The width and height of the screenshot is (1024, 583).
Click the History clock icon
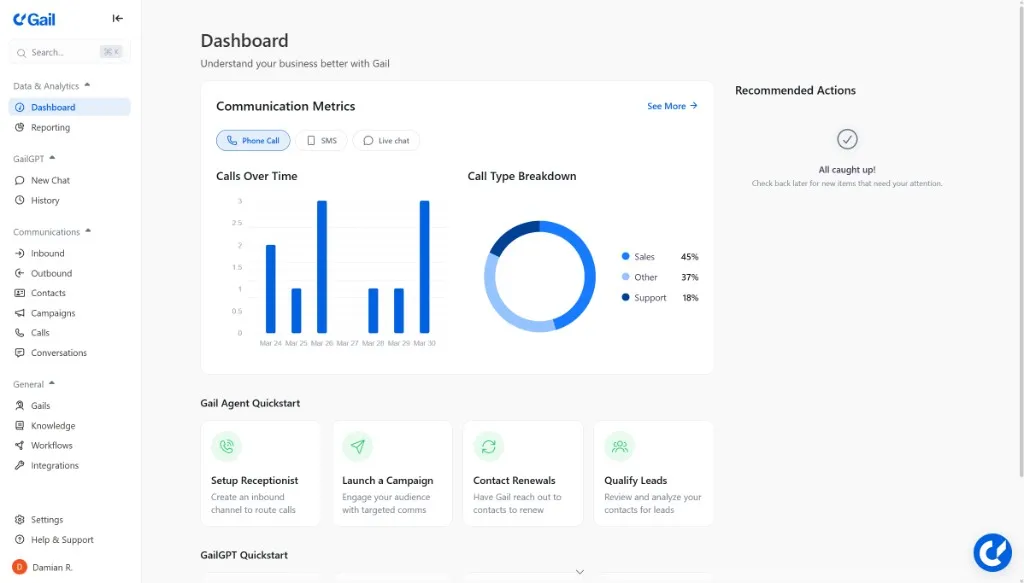pyautogui.click(x=20, y=200)
